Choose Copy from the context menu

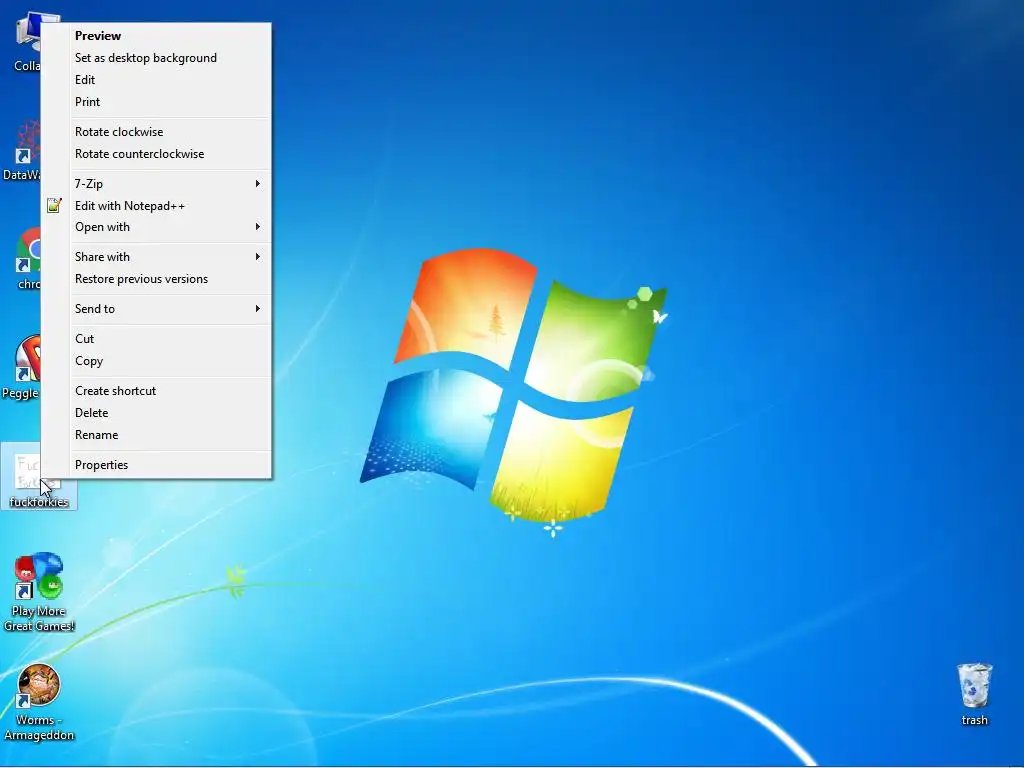click(x=156, y=361)
